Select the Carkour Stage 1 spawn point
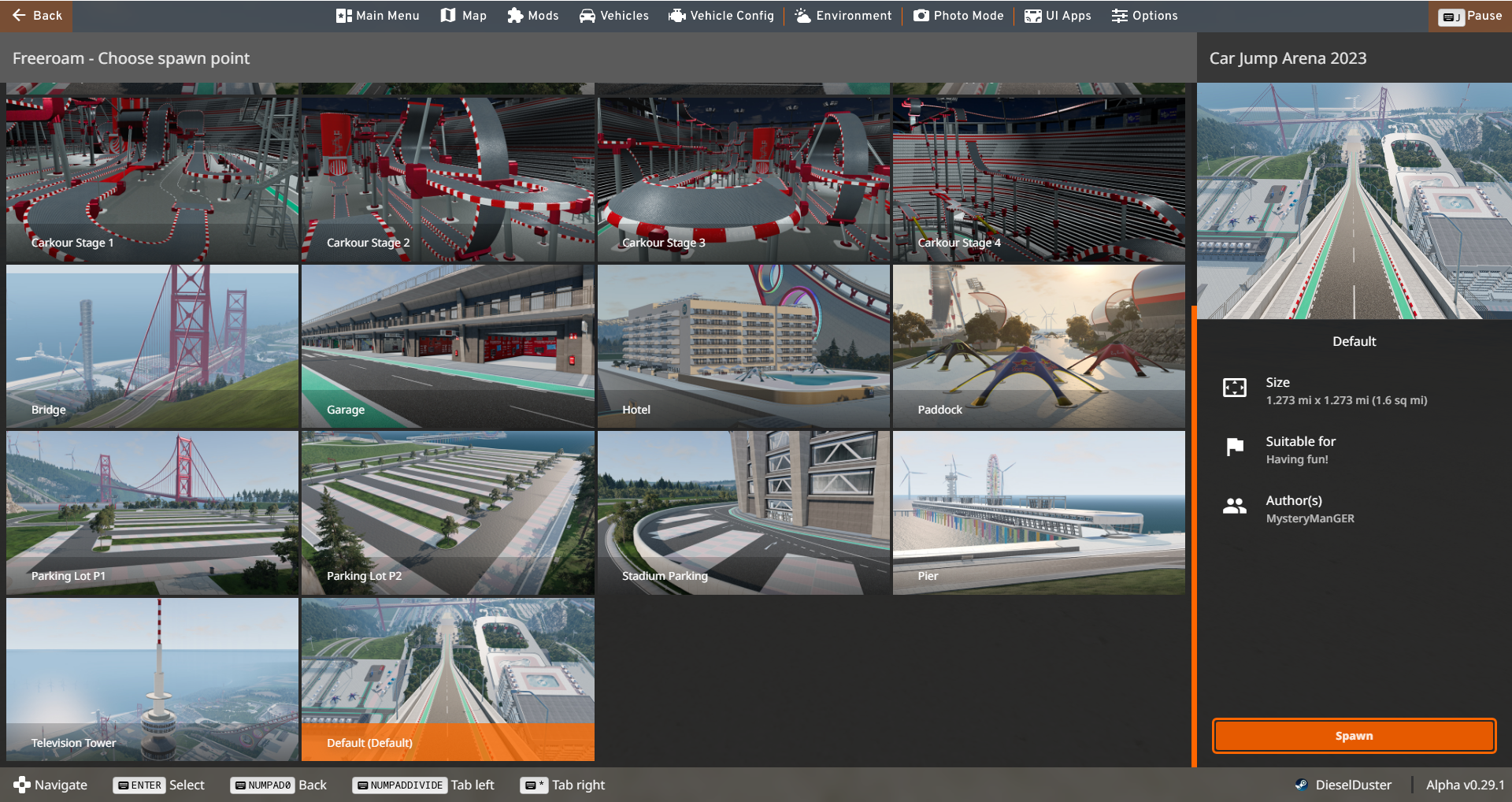 [x=152, y=179]
